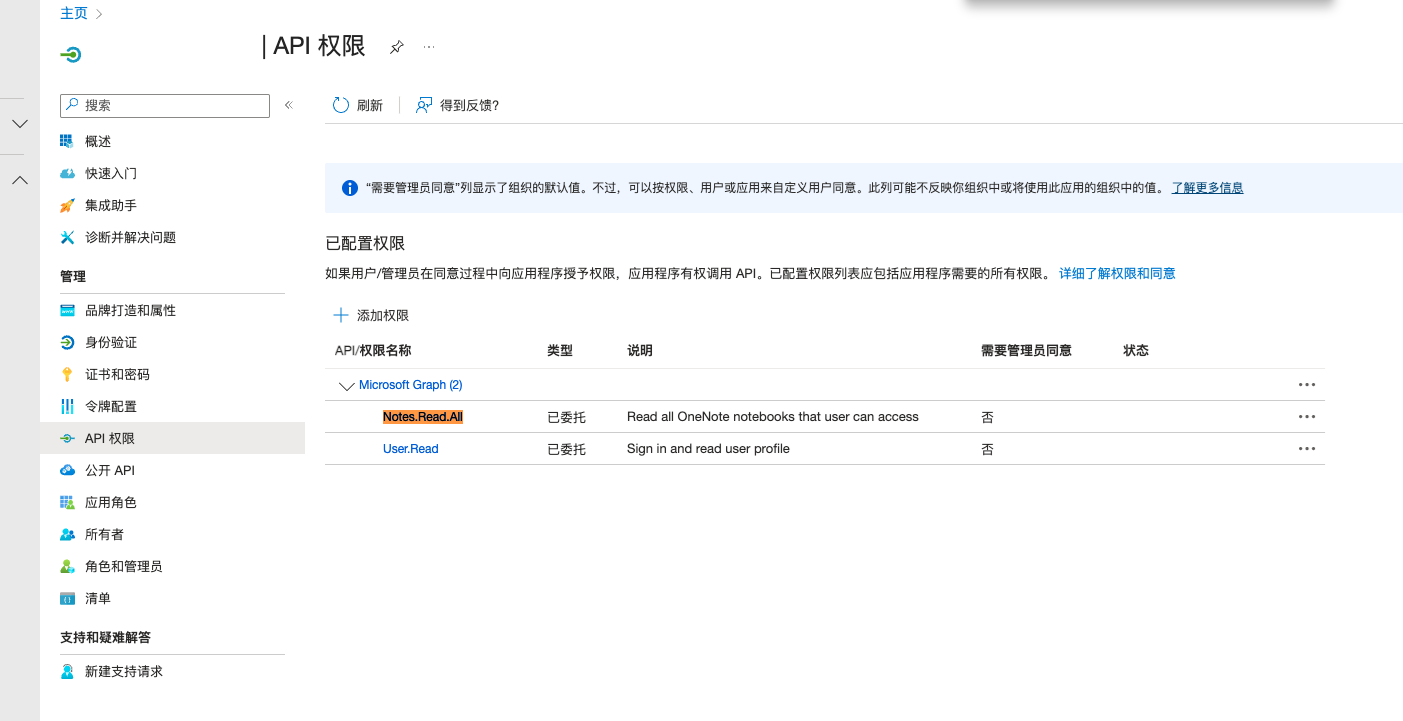Collapse the Microsoft Graph permissions group chevron
The height and width of the screenshot is (721, 1403).
point(347,385)
